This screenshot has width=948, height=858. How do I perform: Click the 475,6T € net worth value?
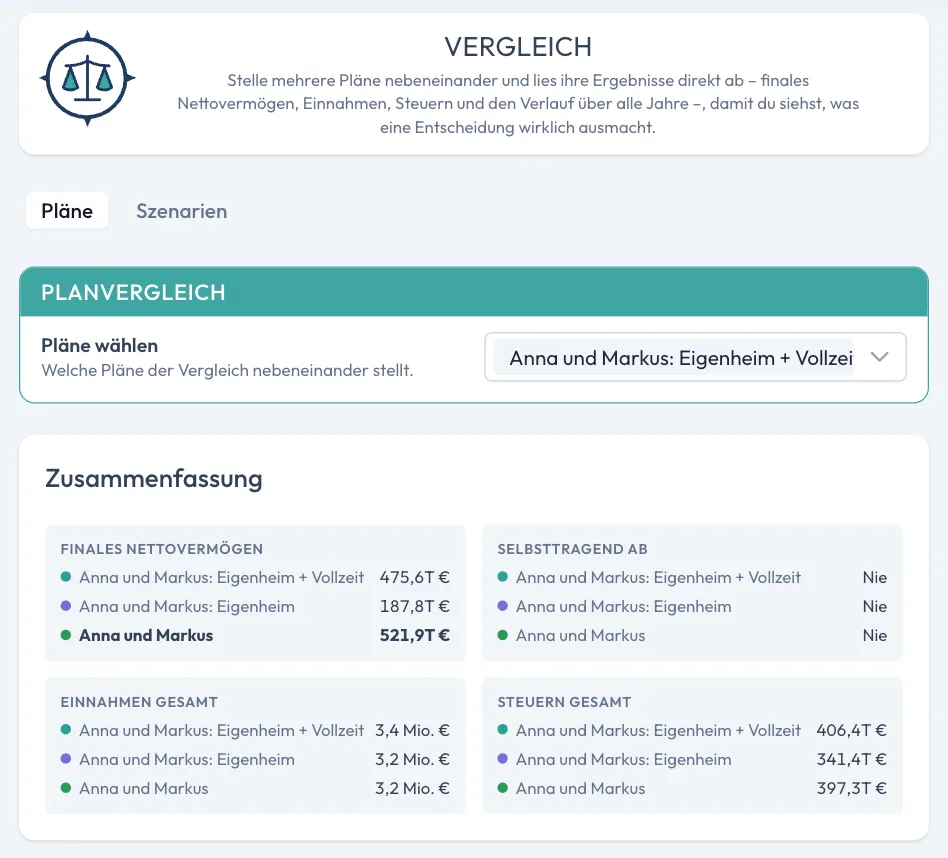(415, 577)
